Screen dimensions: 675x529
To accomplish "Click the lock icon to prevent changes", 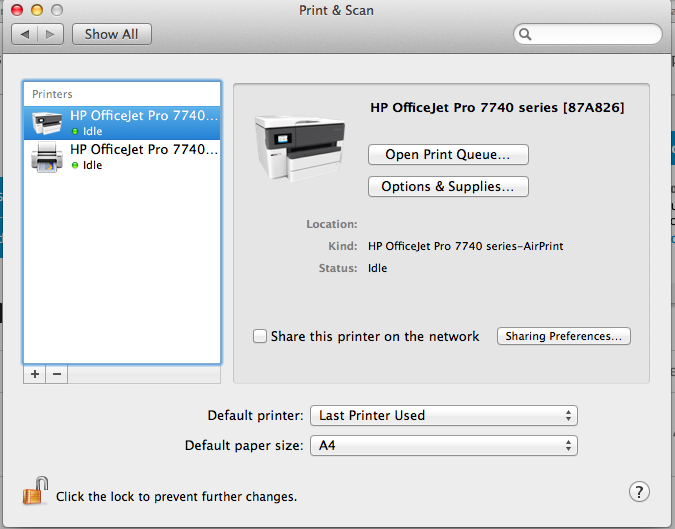I will tap(35, 491).
